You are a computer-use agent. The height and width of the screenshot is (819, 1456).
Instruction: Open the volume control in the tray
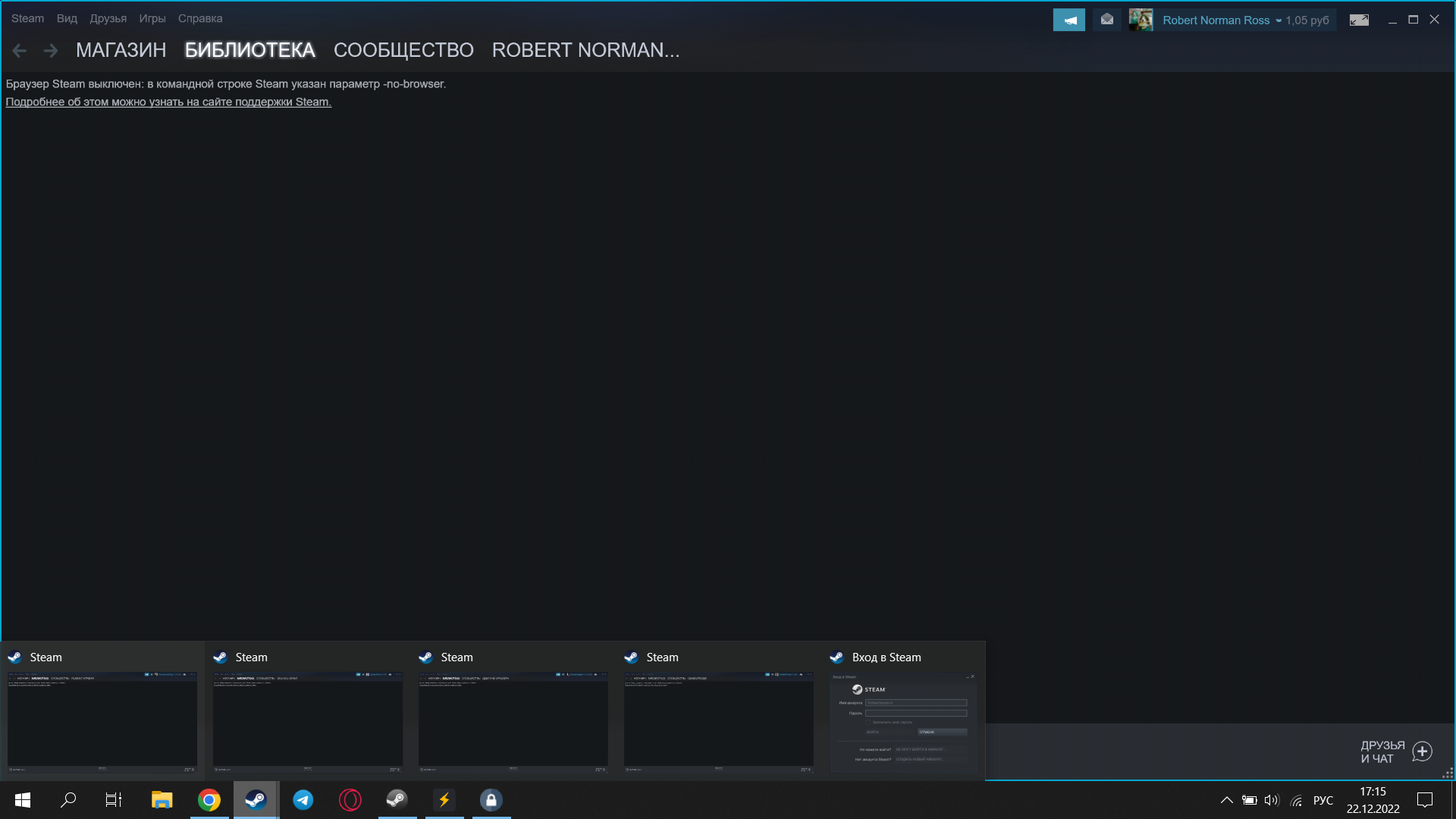click(1272, 800)
